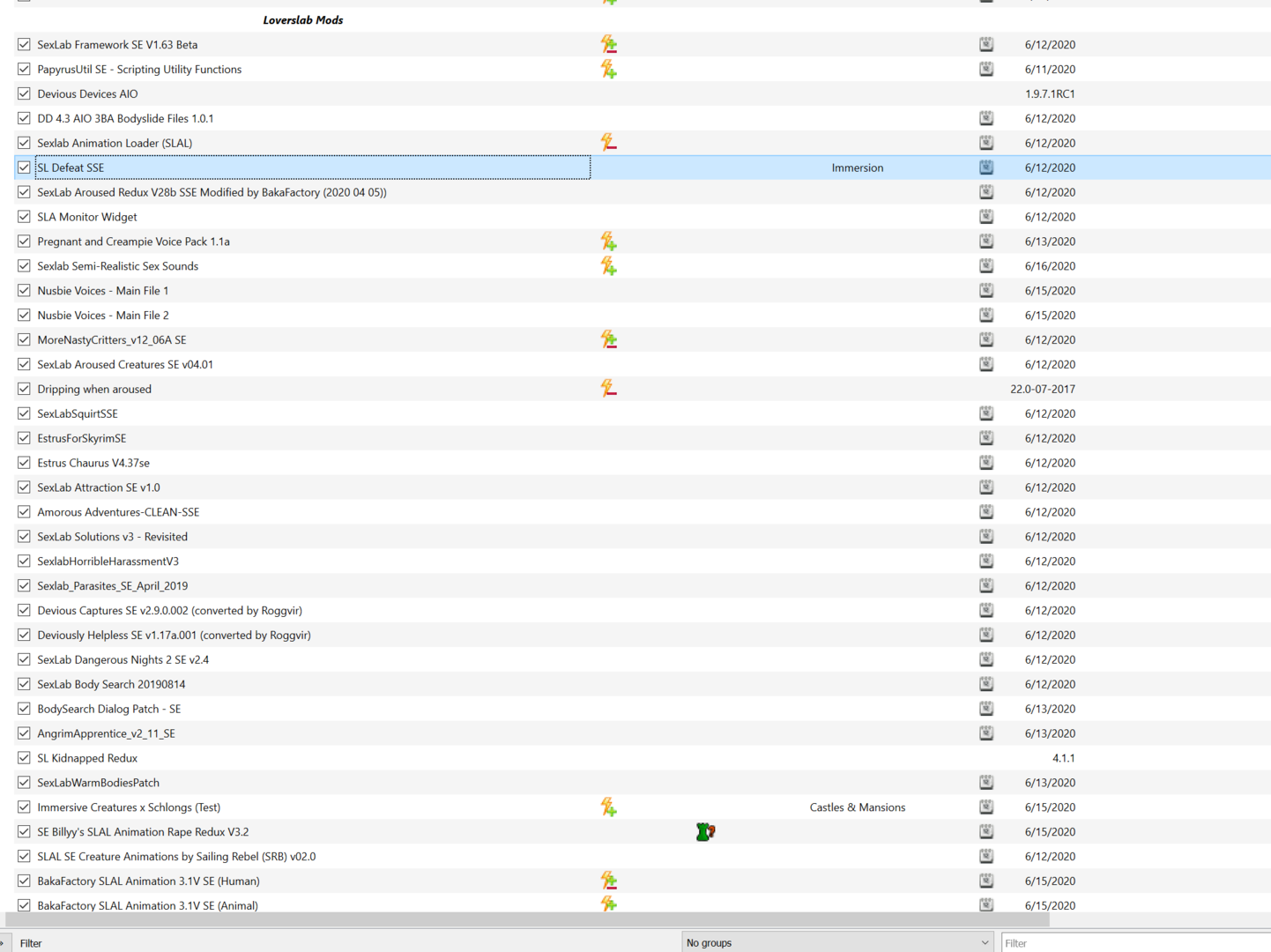Viewport: 1271px width, 952px height.
Task: Toggle BakaFactory SLAL Animation (Animal) checkbox
Action: tap(24, 905)
